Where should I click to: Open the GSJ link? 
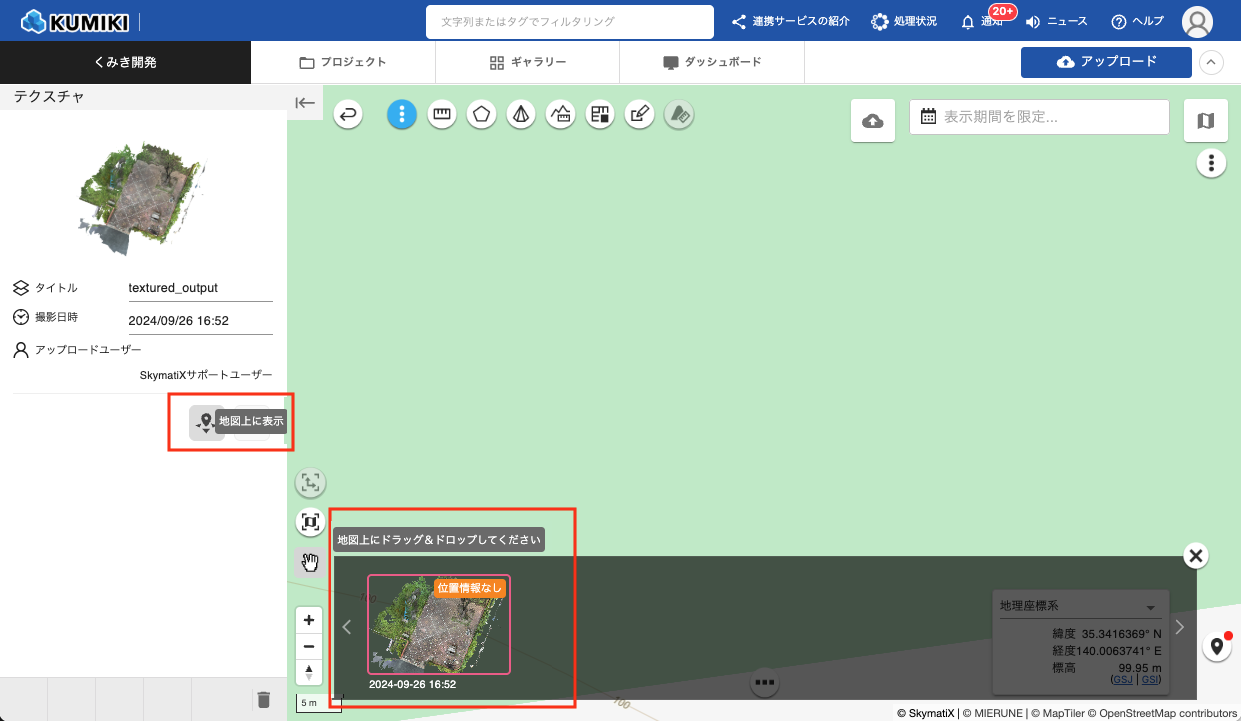click(x=1122, y=680)
